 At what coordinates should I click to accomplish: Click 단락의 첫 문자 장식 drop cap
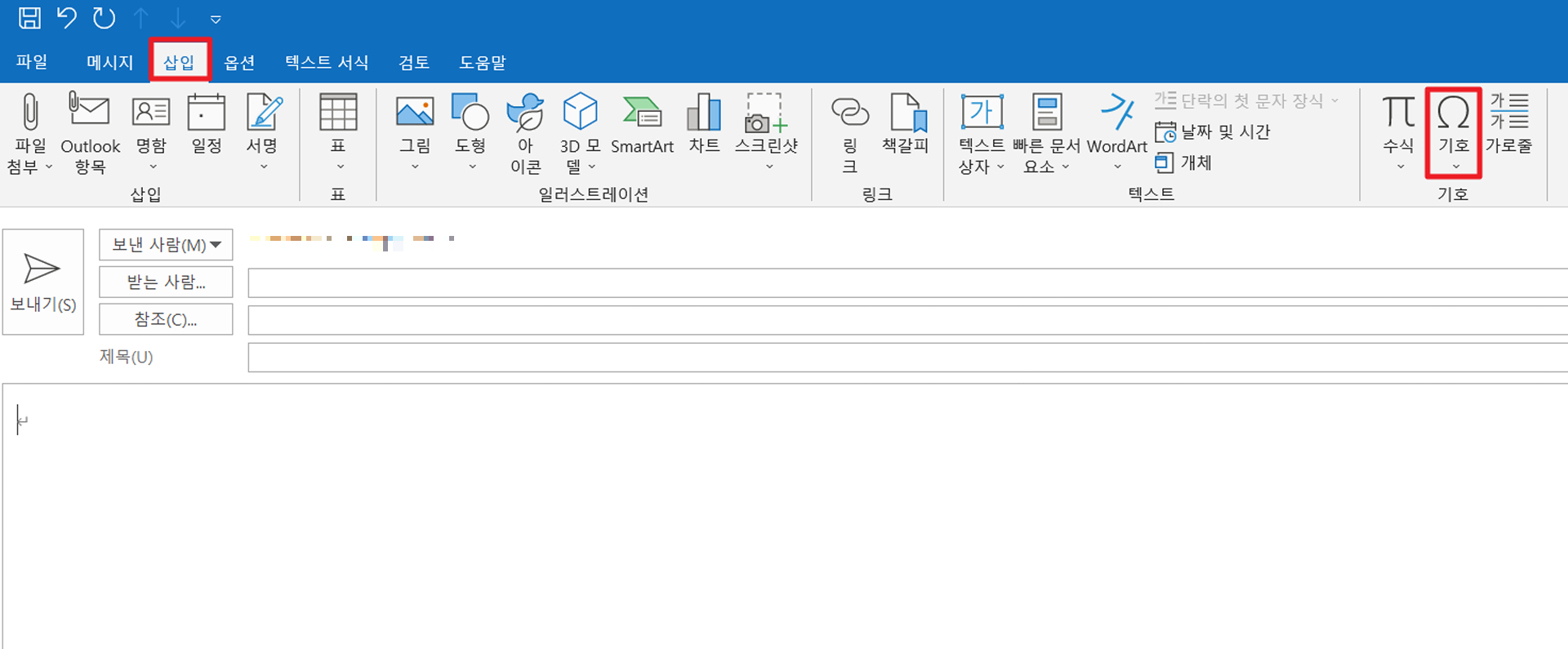(1246, 100)
